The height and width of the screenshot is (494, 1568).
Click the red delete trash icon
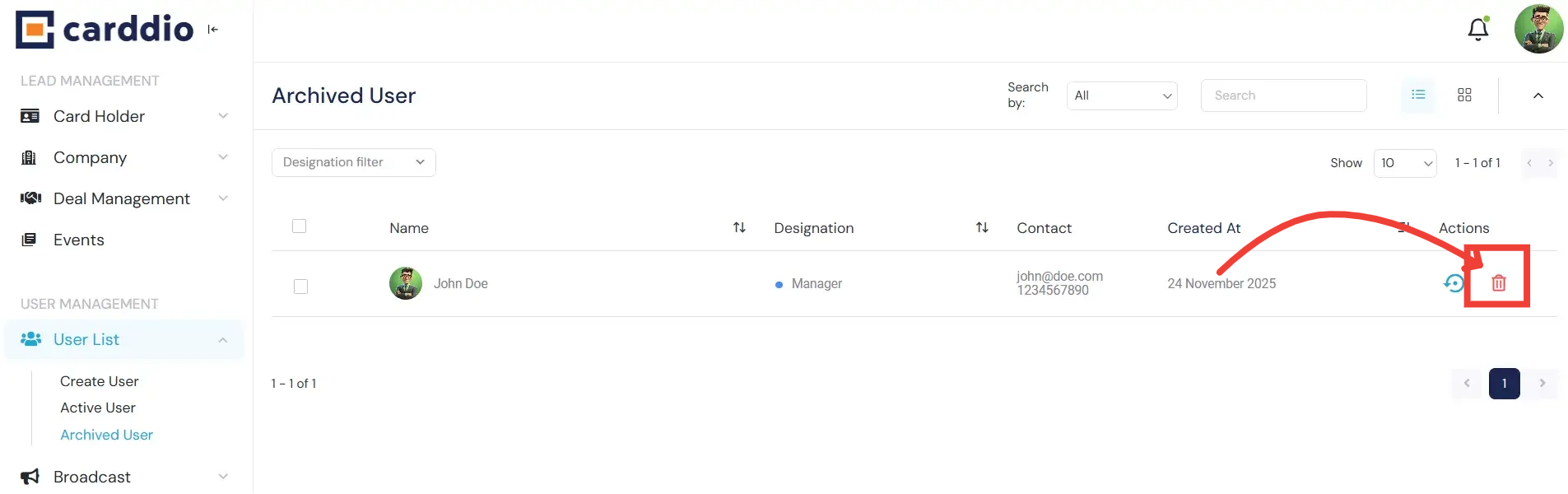click(1498, 283)
